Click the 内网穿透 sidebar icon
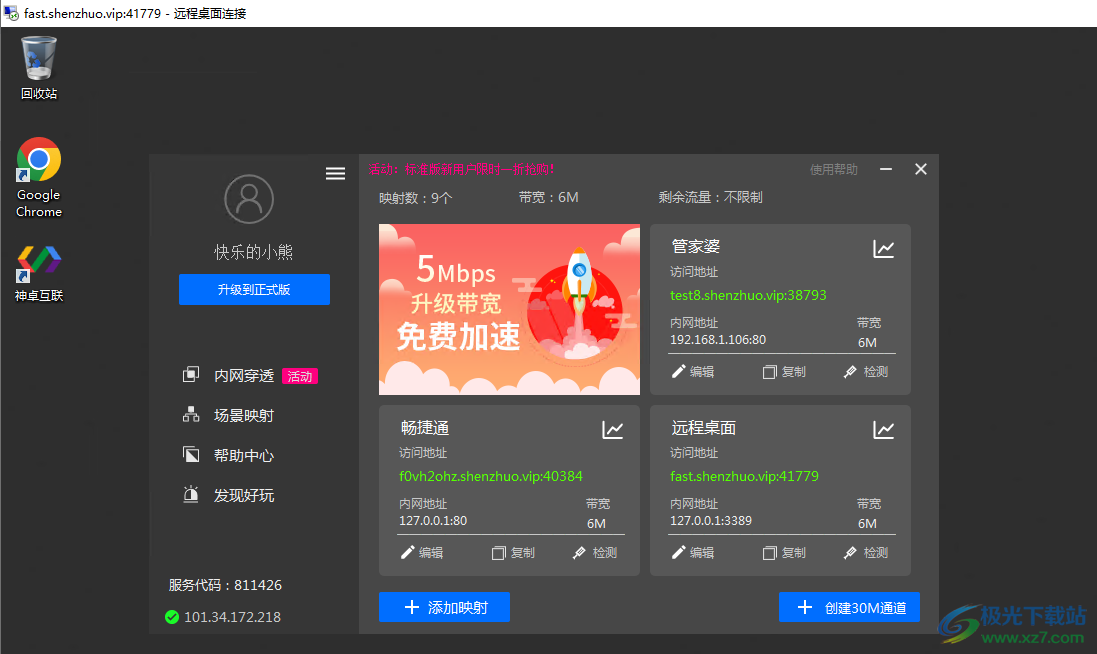1097x654 pixels. pos(191,375)
